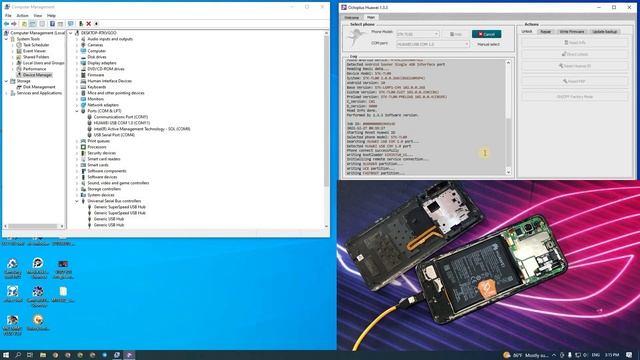Click the ON/OFF Factory Mode button
Screen dimensions: 640x360
[575, 97]
